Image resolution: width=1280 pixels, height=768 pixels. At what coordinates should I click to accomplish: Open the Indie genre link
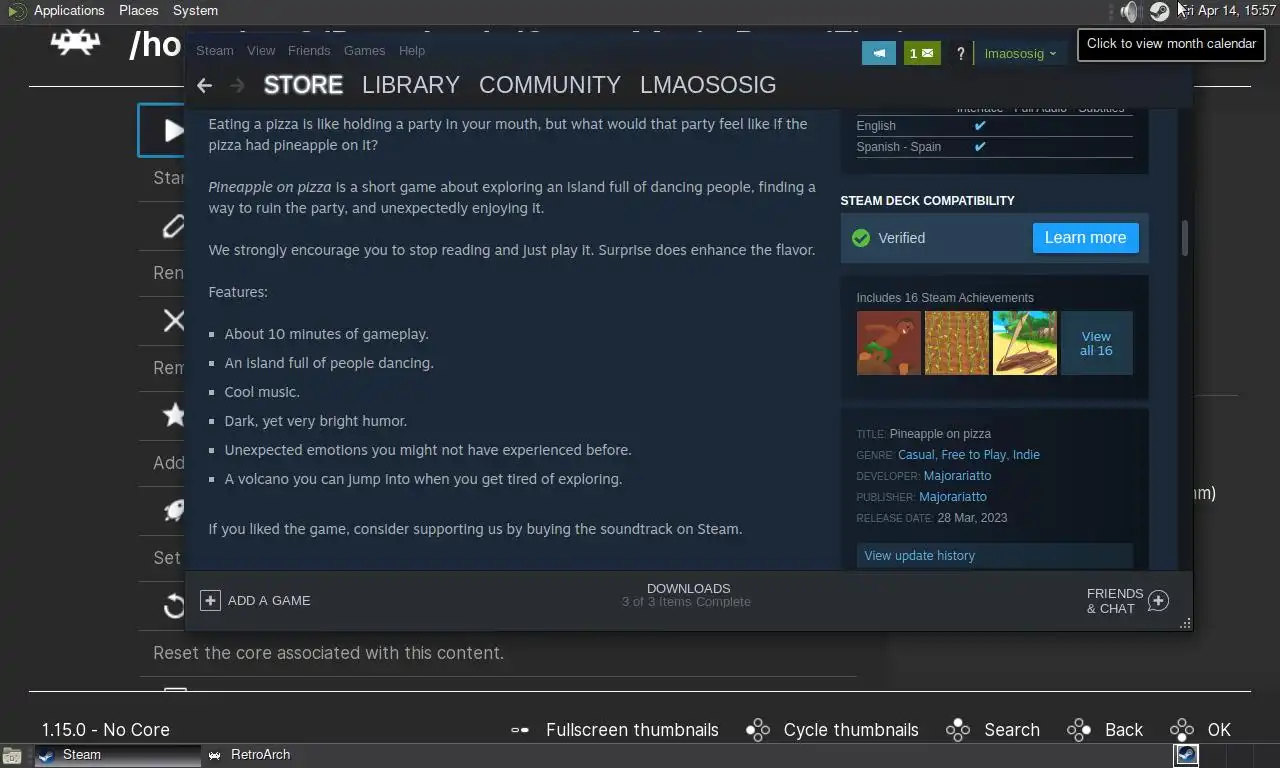click(x=1026, y=455)
